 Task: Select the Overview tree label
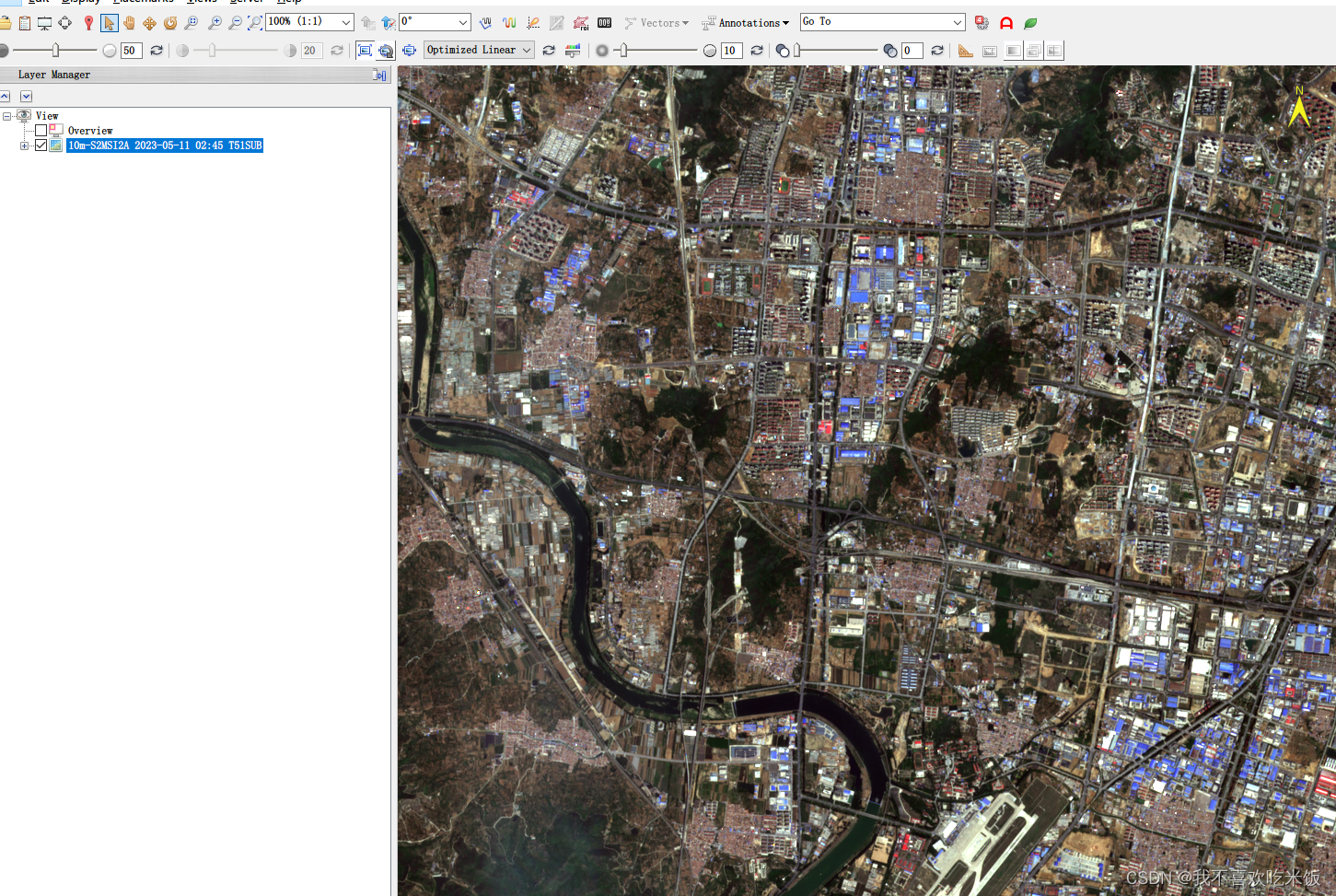tap(90, 131)
